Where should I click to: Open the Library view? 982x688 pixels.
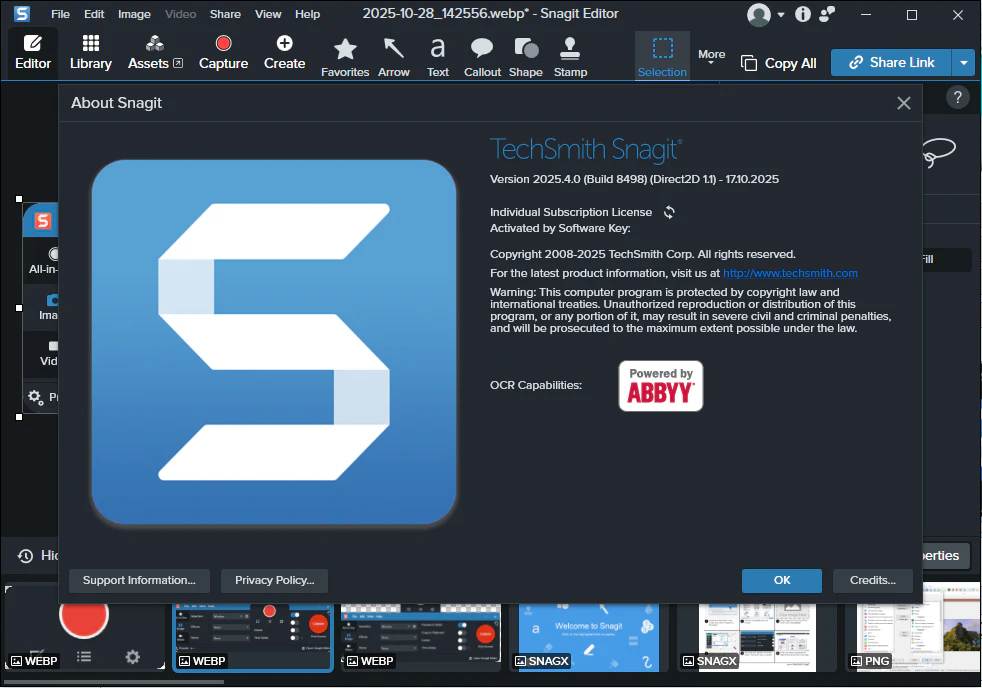pos(91,53)
